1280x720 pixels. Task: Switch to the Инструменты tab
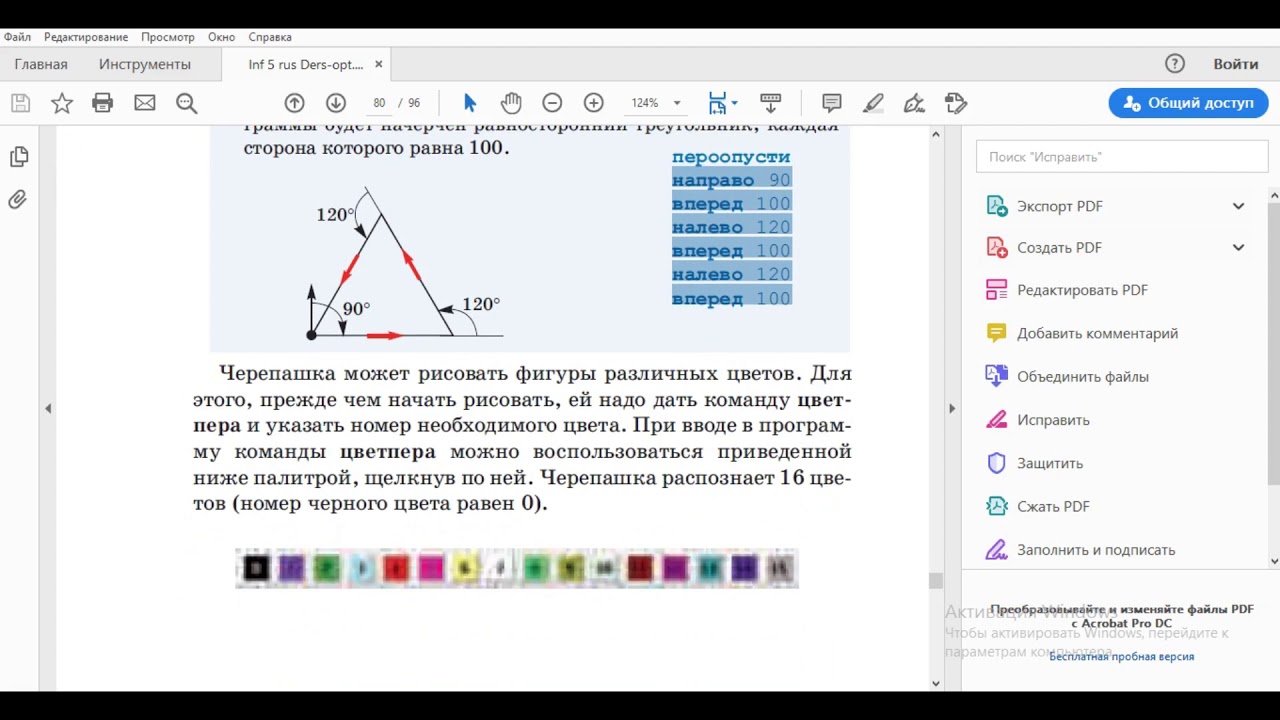145,64
